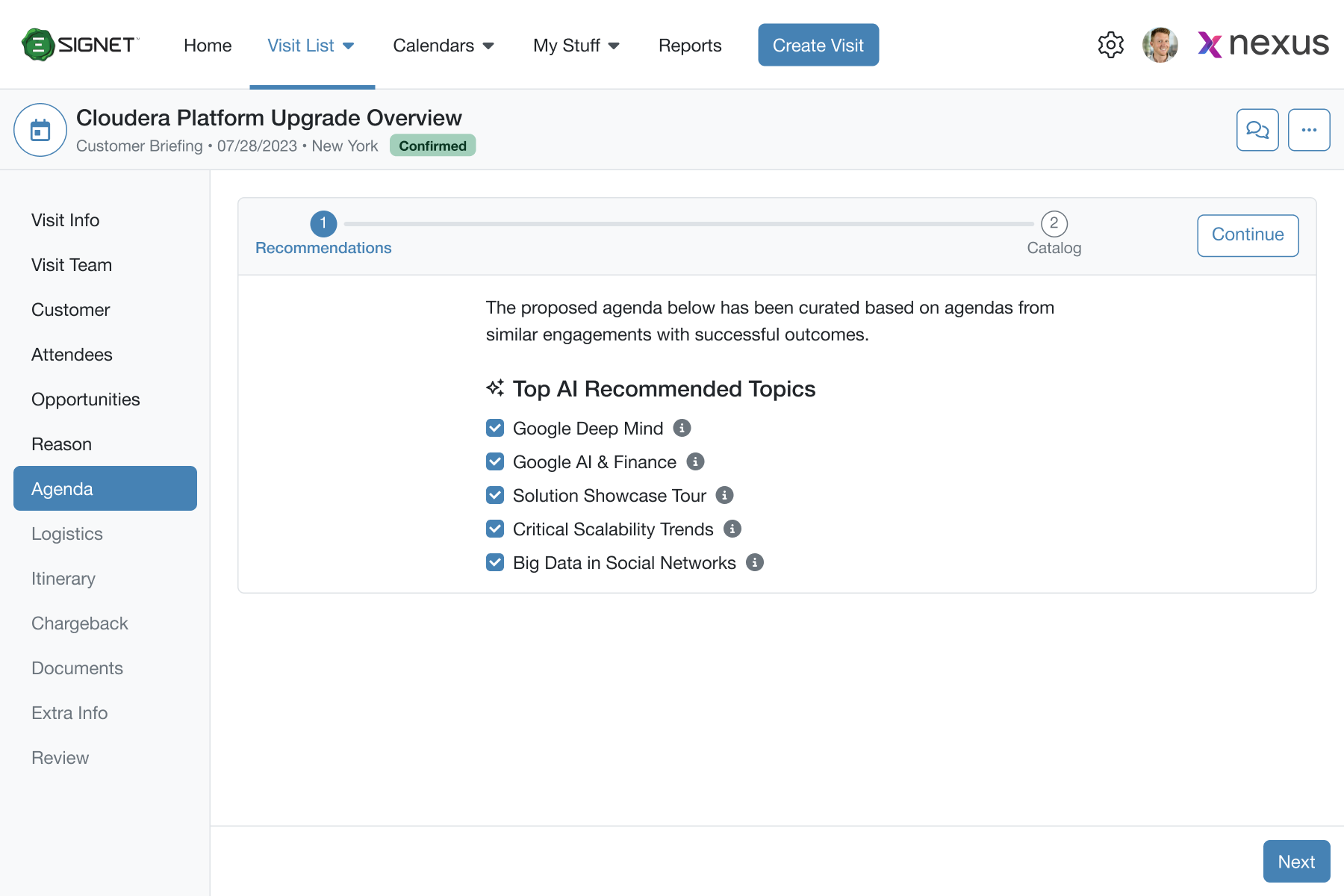Image resolution: width=1344 pixels, height=896 pixels.
Task: Open Reports in navigation
Action: point(690,46)
